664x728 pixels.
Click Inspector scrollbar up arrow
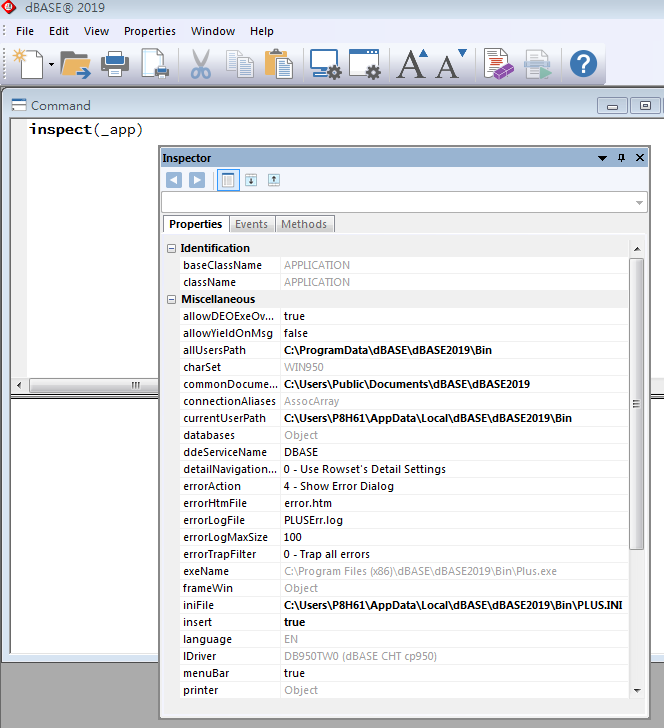637,249
